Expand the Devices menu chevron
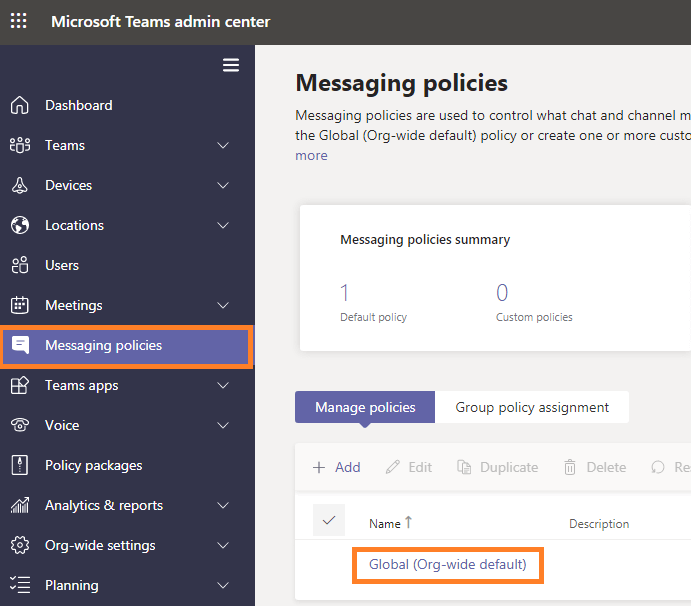The width and height of the screenshot is (691, 606). [x=223, y=185]
